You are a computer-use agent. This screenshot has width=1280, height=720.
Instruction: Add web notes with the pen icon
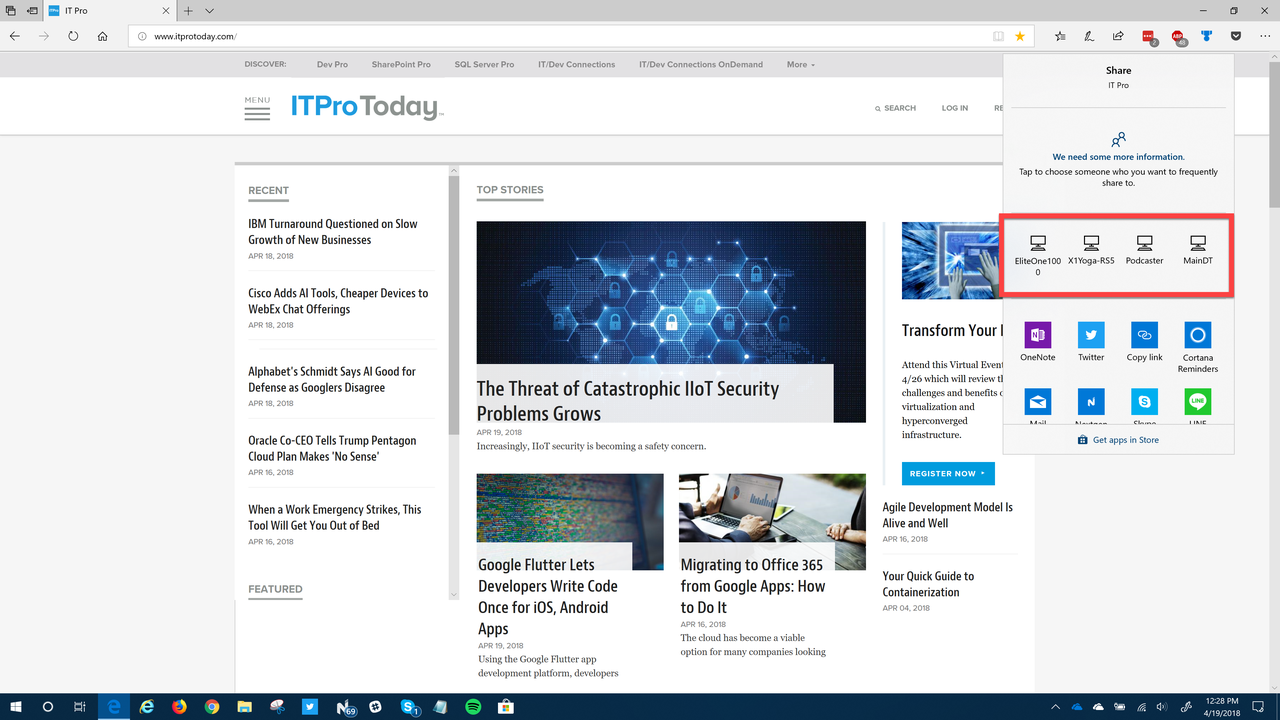point(1089,36)
